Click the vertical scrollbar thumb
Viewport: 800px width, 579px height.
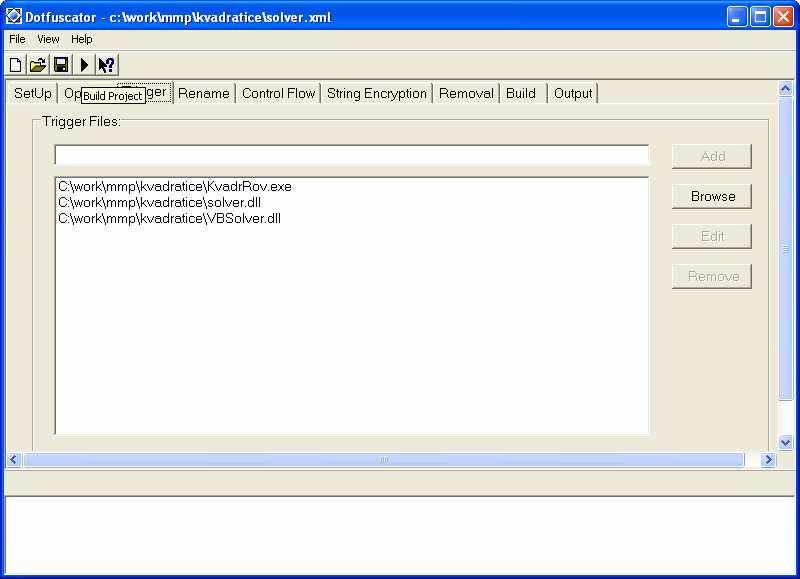coord(786,249)
